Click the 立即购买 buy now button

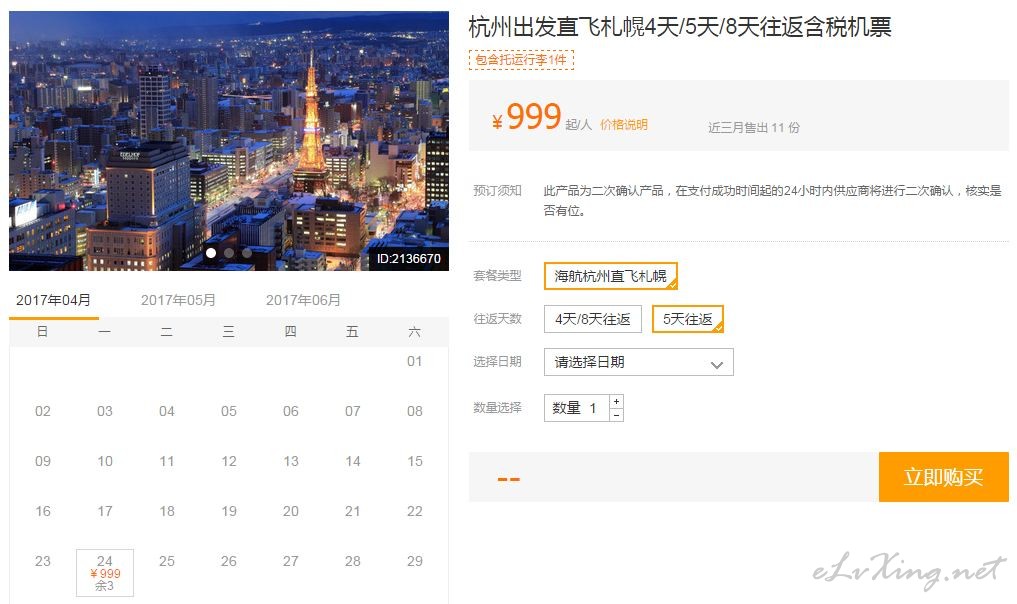point(944,477)
